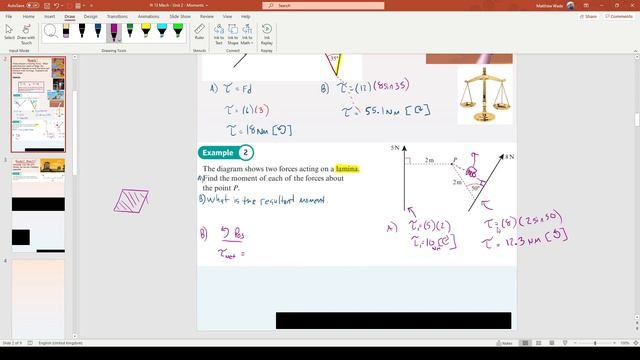Switch to the Insert tab
The width and height of the screenshot is (640, 360).
pos(49,16)
